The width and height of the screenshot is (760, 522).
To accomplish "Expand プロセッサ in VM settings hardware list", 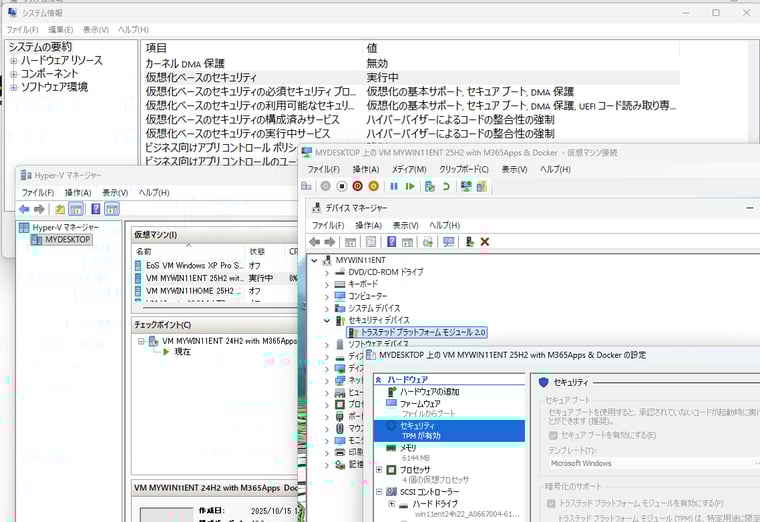I will (x=379, y=470).
